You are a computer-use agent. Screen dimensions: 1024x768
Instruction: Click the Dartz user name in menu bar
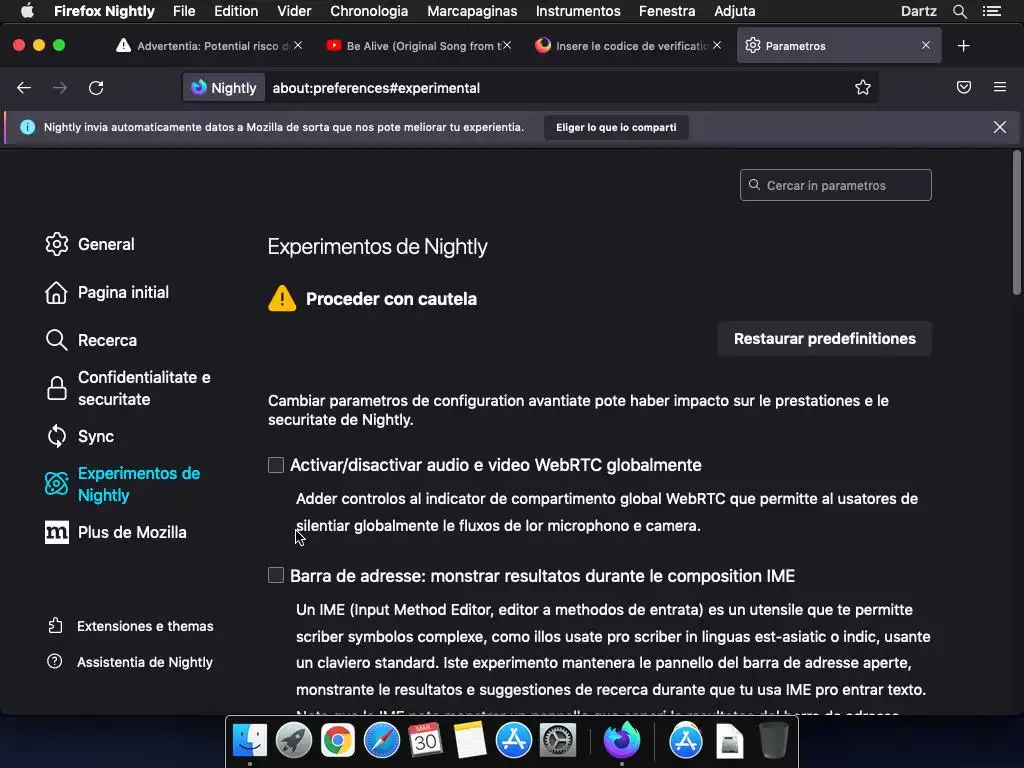click(918, 11)
